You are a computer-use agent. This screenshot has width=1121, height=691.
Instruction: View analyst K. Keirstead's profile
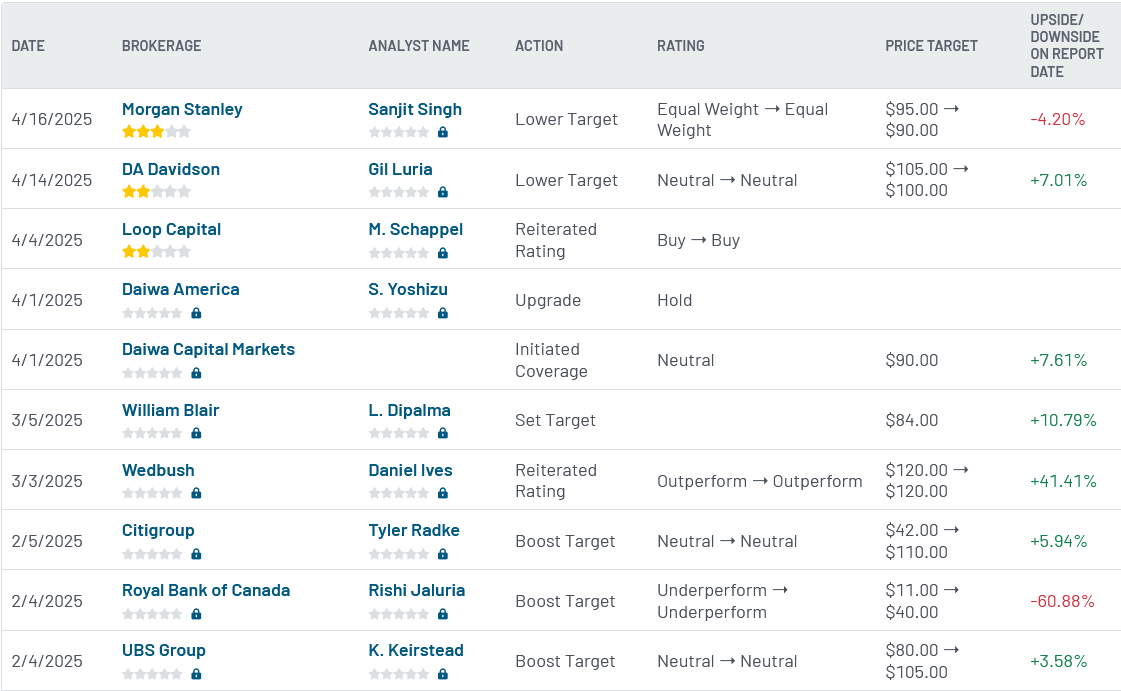click(416, 650)
